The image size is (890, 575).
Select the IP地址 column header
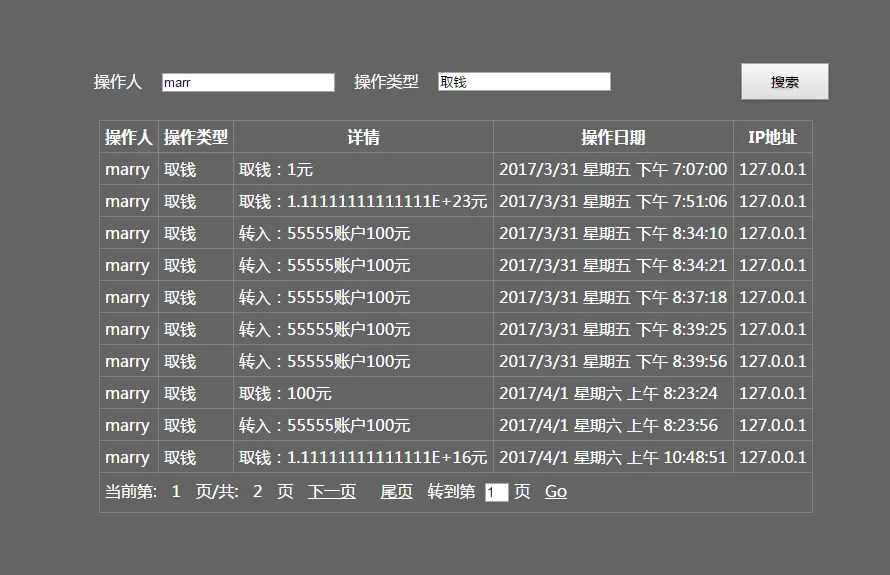click(x=773, y=137)
